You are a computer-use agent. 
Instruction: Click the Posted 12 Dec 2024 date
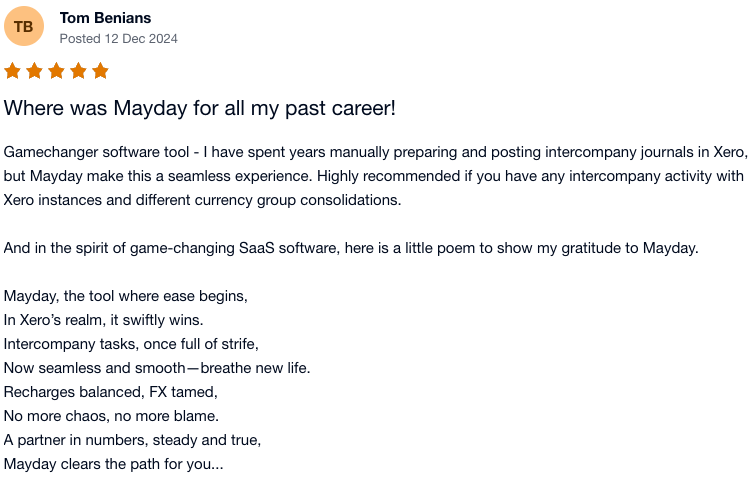click(x=118, y=38)
